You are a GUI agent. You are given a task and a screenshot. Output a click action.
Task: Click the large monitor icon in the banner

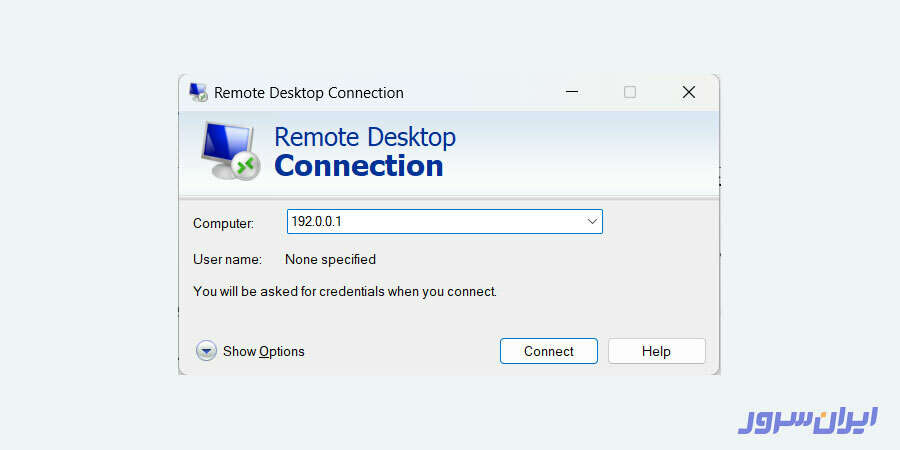pos(225,149)
